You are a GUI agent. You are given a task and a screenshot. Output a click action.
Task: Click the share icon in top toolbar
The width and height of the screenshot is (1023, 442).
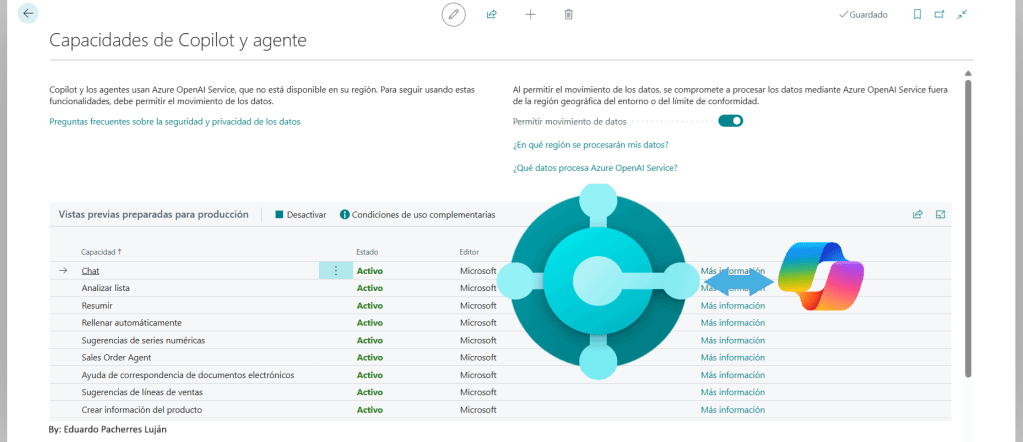(492, 14)
